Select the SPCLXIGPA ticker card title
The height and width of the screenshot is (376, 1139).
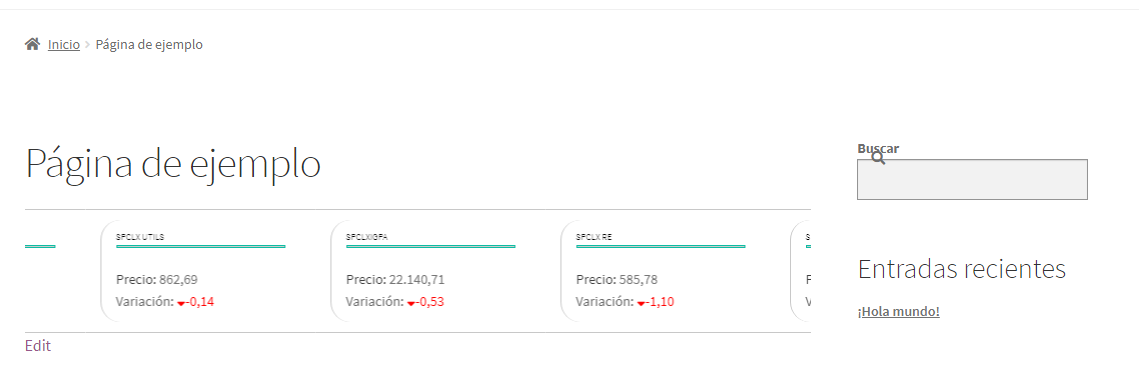[367, 237]
